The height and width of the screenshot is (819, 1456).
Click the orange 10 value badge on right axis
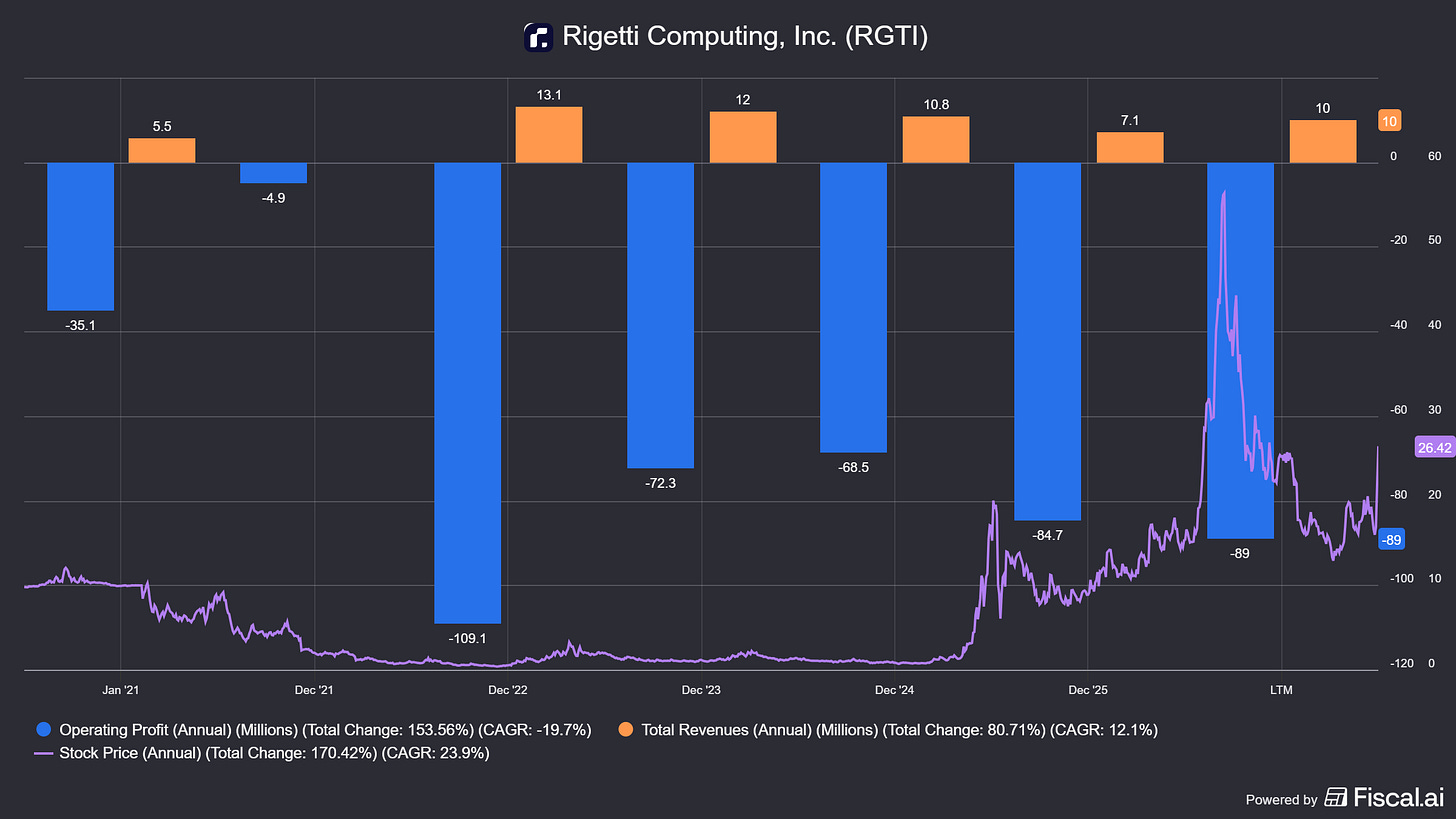coord(1389,121)
